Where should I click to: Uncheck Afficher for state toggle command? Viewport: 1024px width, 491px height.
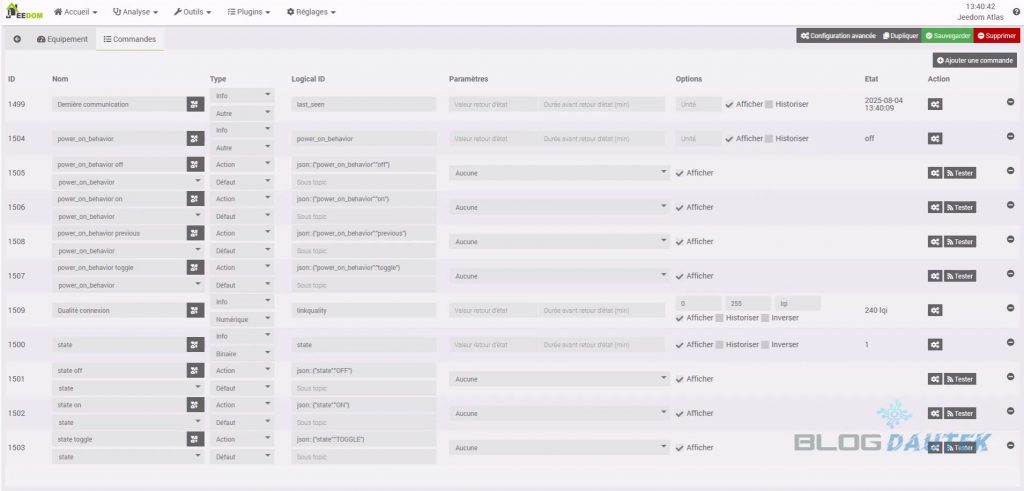681,448
